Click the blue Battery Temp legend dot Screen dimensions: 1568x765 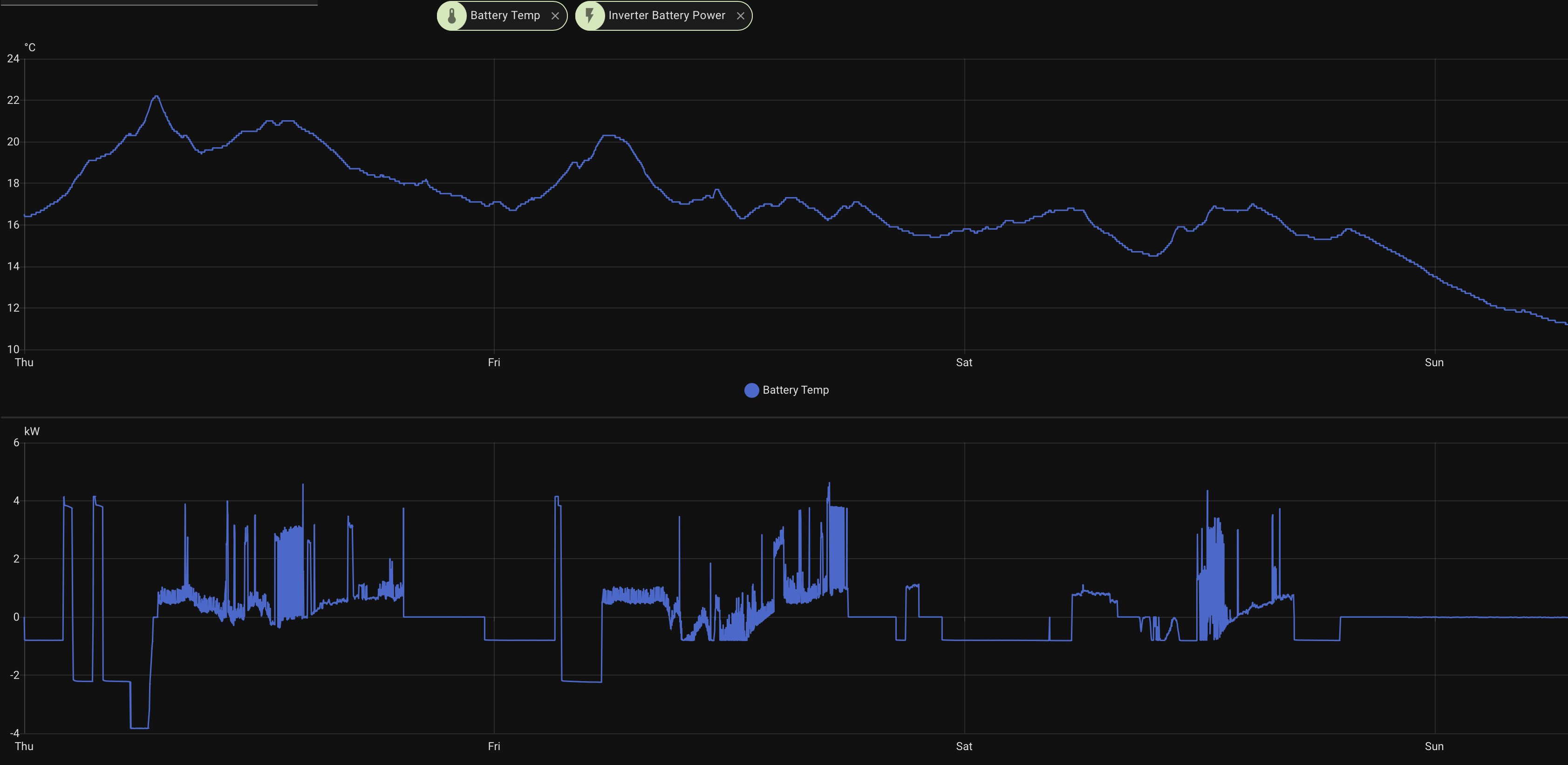tap(751, 390)
